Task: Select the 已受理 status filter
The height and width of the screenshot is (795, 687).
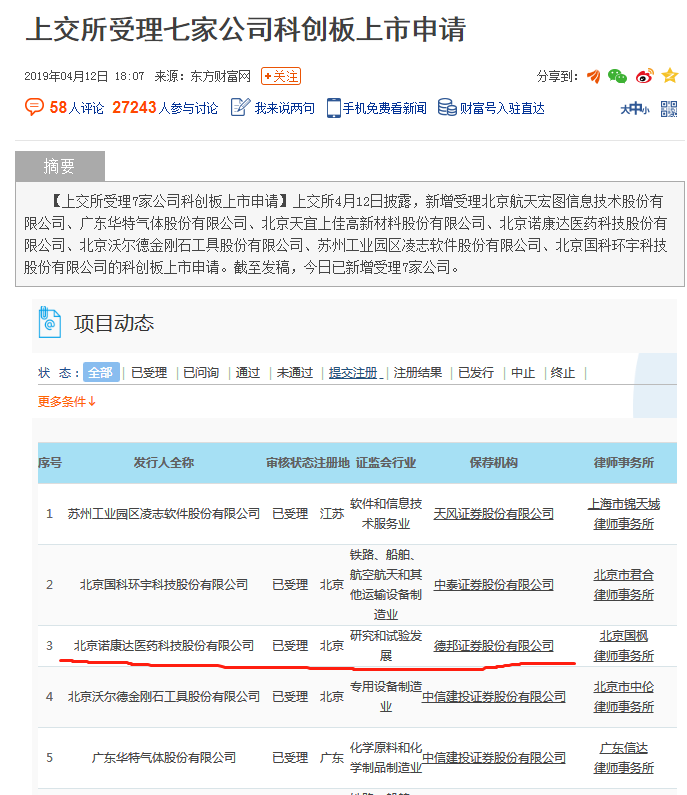Action: [149, 373]
